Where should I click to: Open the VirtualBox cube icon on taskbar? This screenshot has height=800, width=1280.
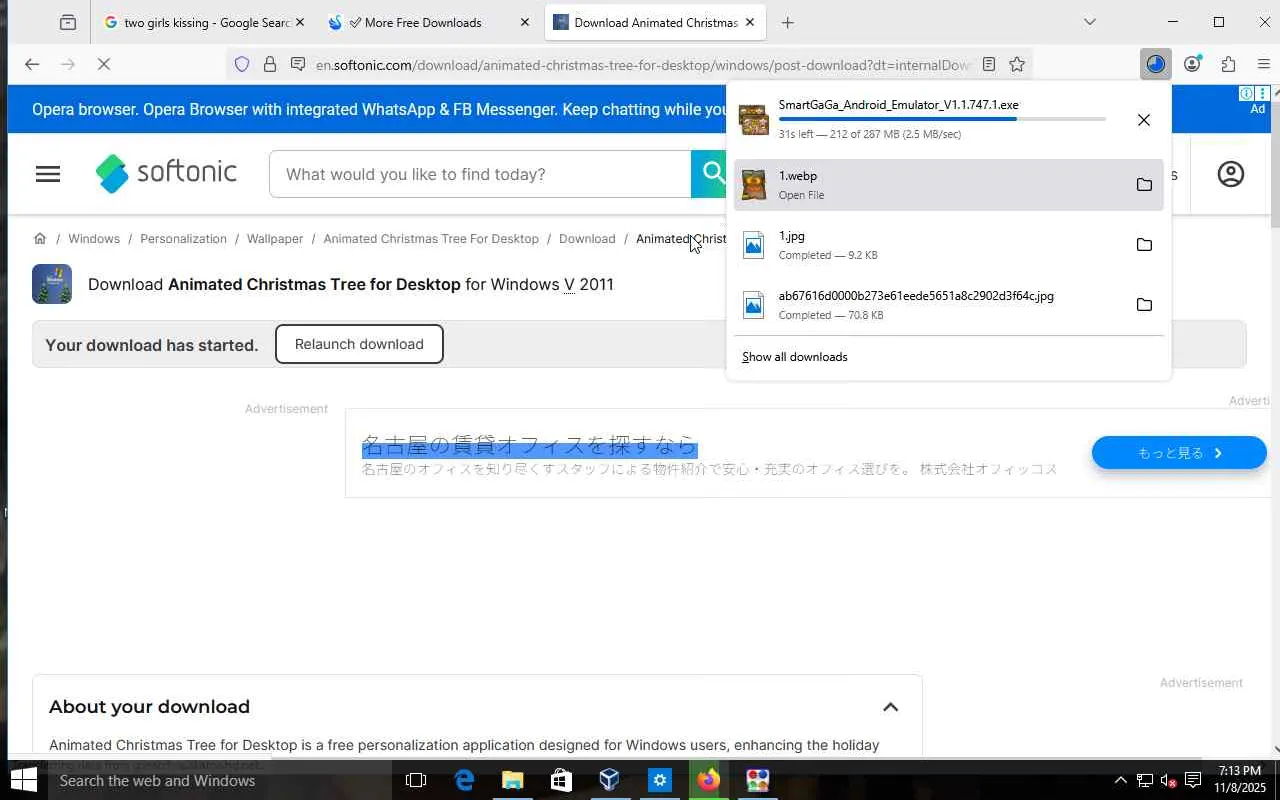(x=609, y=780)
